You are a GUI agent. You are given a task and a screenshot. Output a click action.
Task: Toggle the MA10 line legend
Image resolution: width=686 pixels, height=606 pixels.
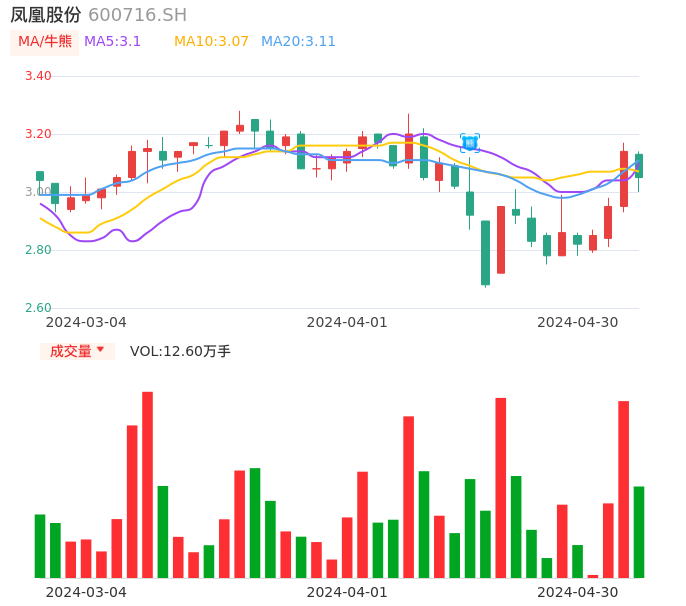211,42
